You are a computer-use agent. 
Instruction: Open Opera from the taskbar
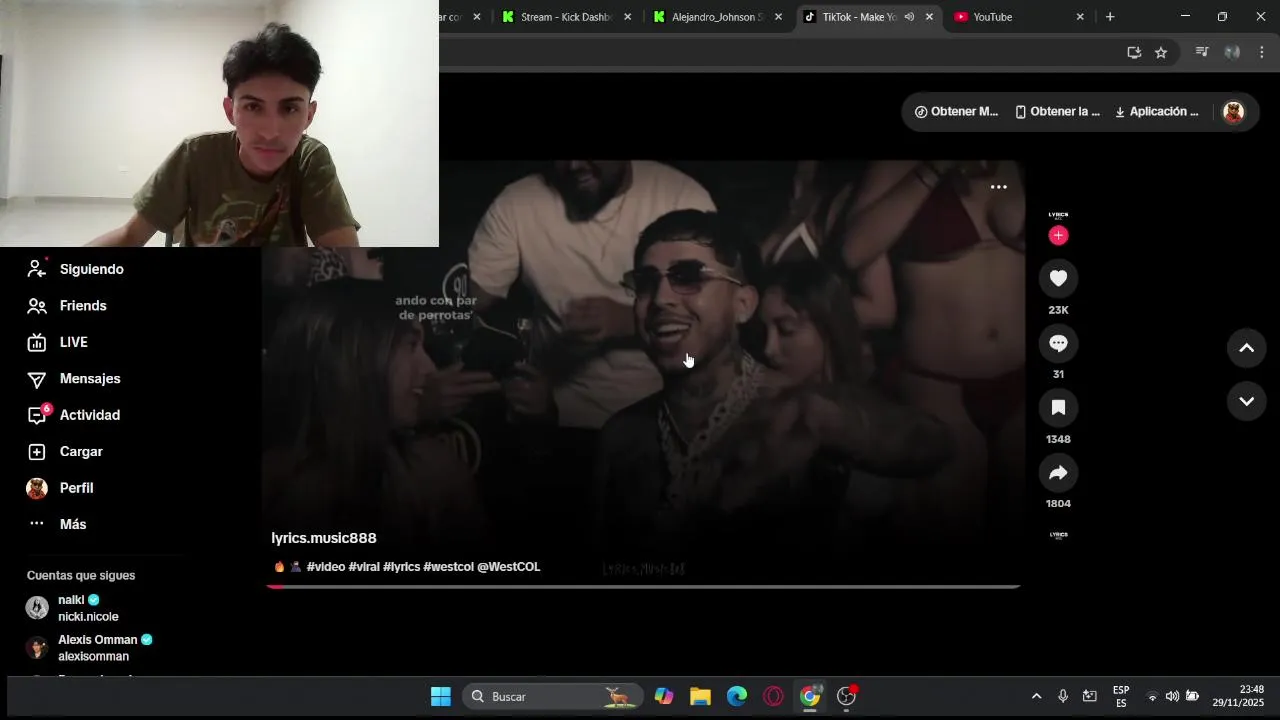point(773,697)
